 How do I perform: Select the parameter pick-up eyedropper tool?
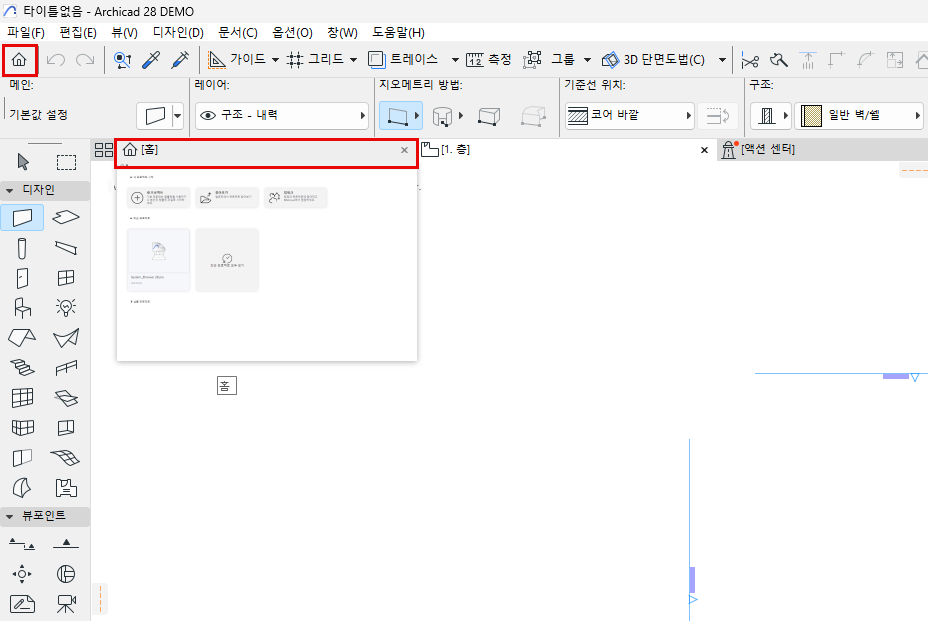click(x=152, y=60)
